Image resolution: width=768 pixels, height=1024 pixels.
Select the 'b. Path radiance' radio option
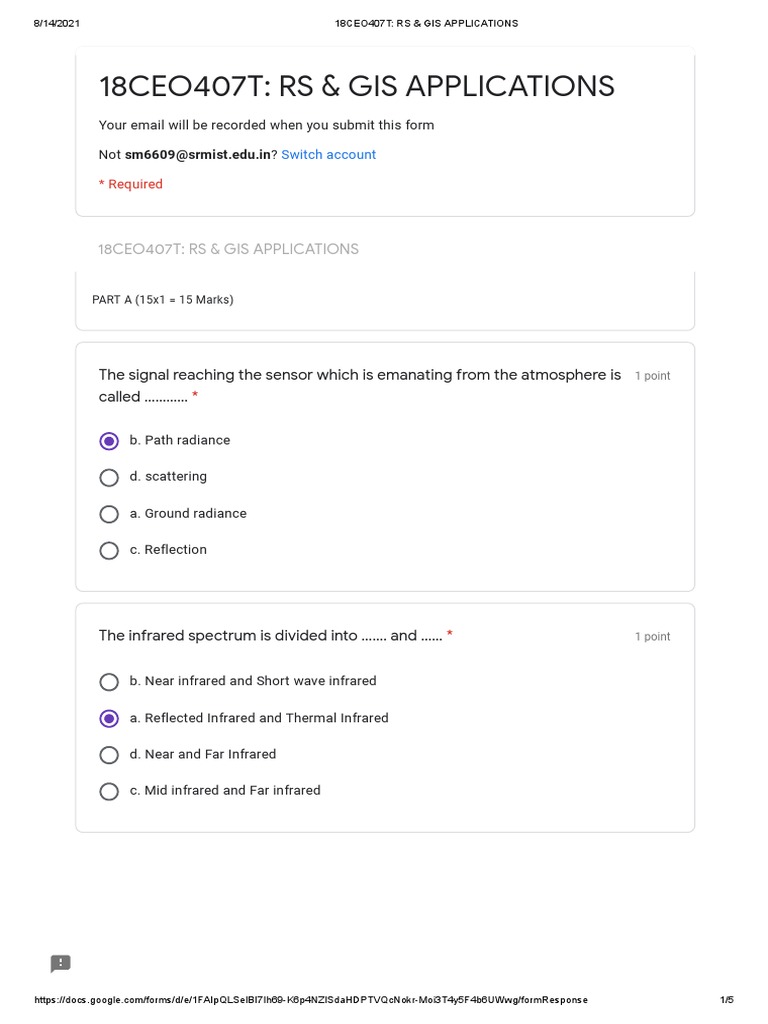point(109,441)
